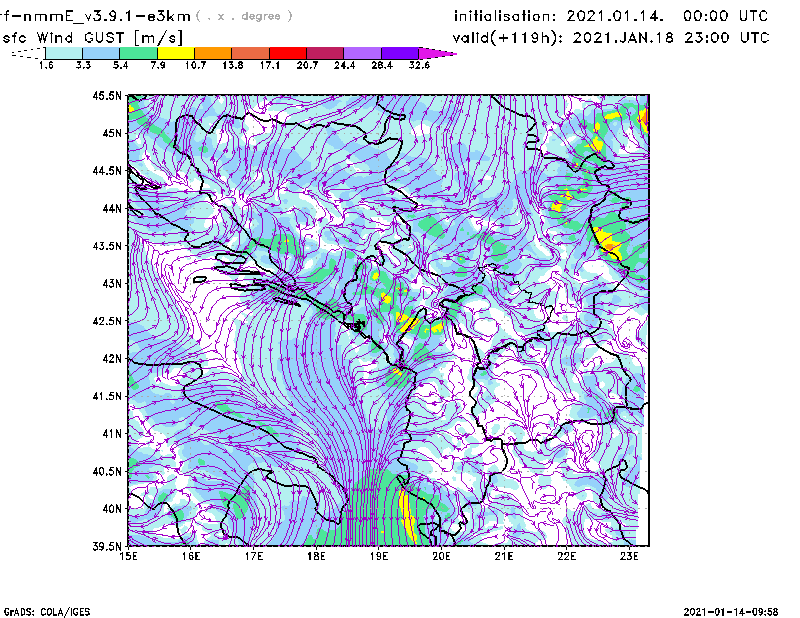Click the 43.5N latitude label
This screenshot has width=800, height=618.
tap(107, 246)
